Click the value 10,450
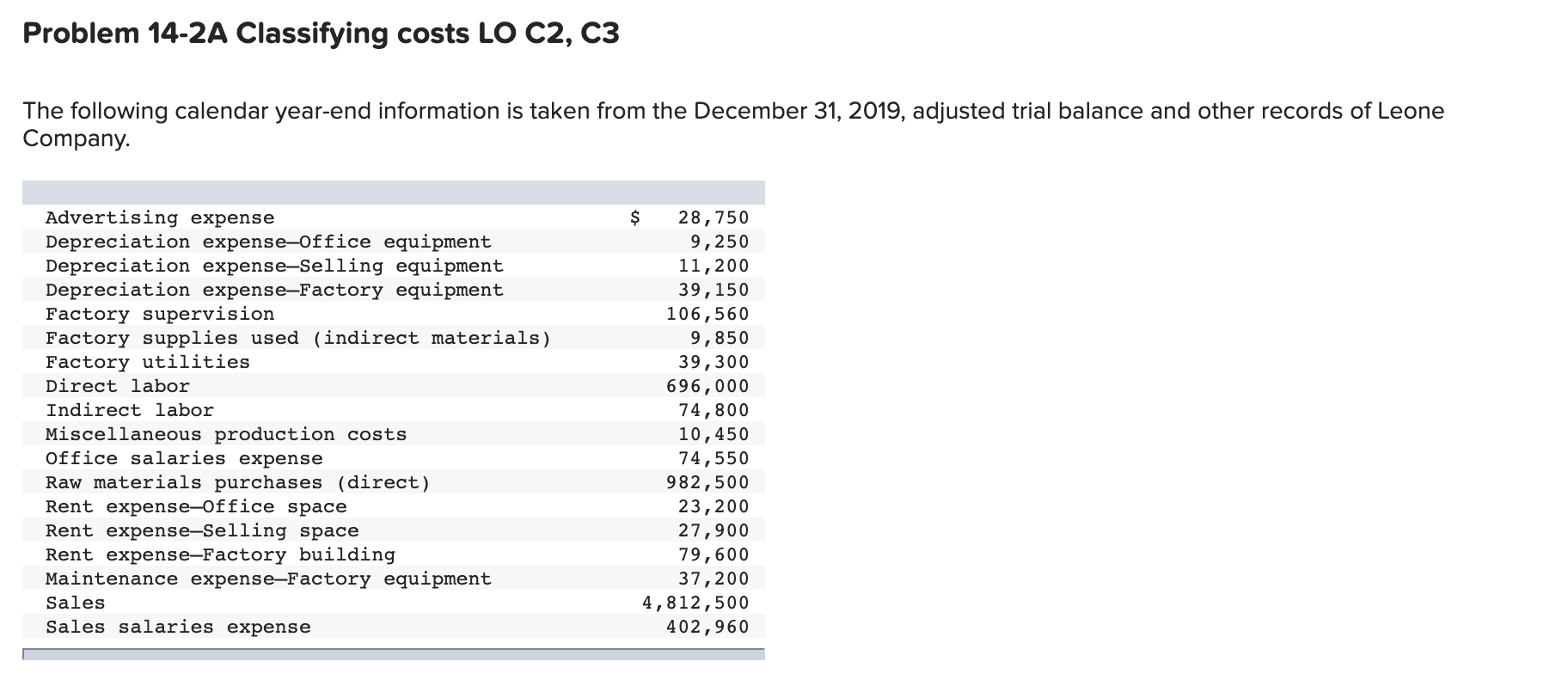The image size is (1568, 686). coord(714,435)
